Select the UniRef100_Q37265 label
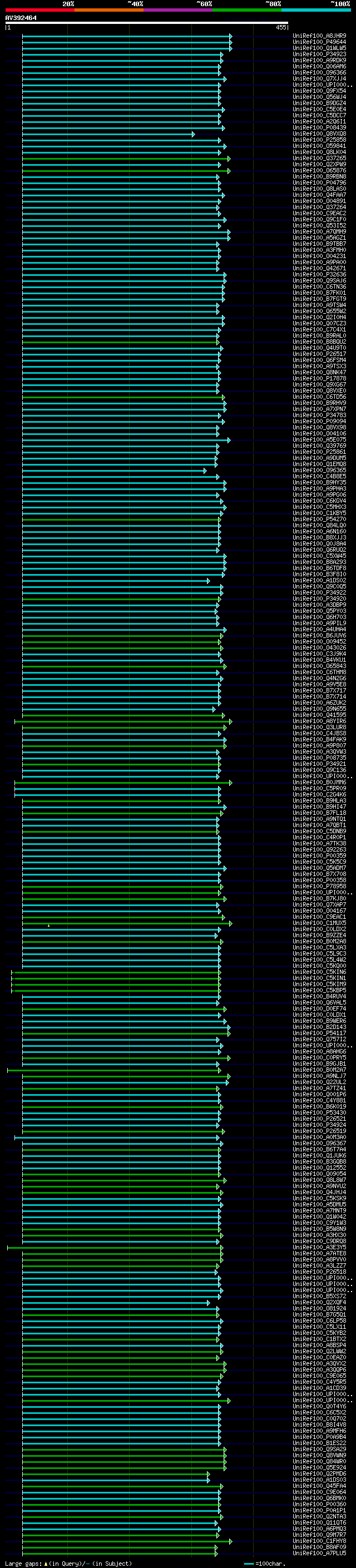Image resolution: width=356 pixels, height=1568 pixels. pos(319,159)
